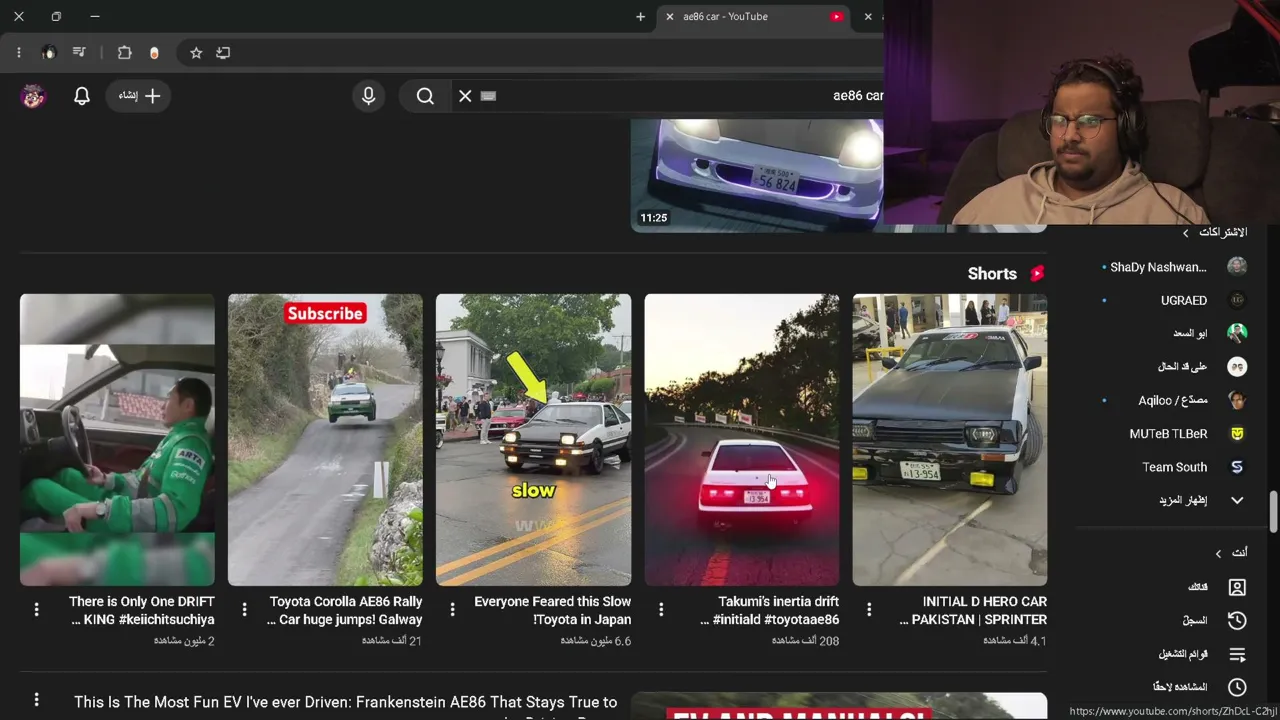Open the on-screen keyboard in search box

(x=488, y=96)
